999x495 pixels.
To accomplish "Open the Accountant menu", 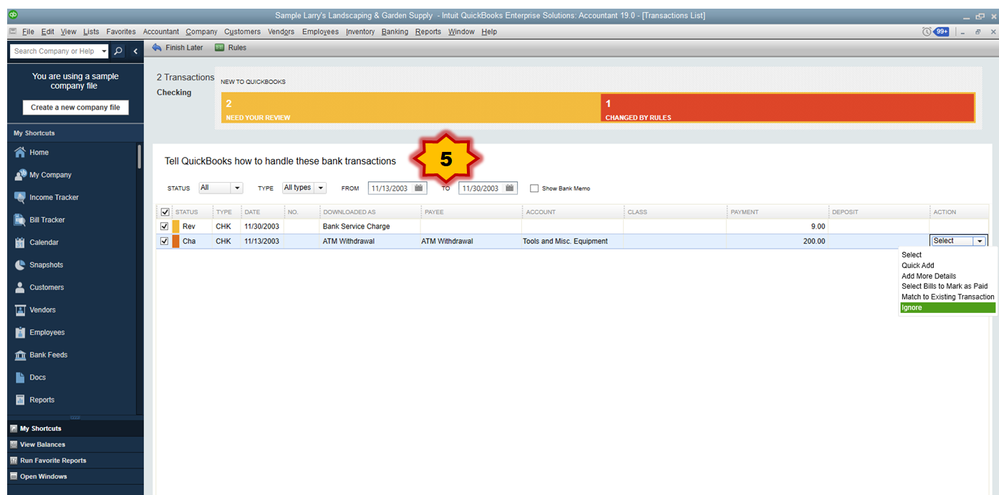I will coord(161,31).
